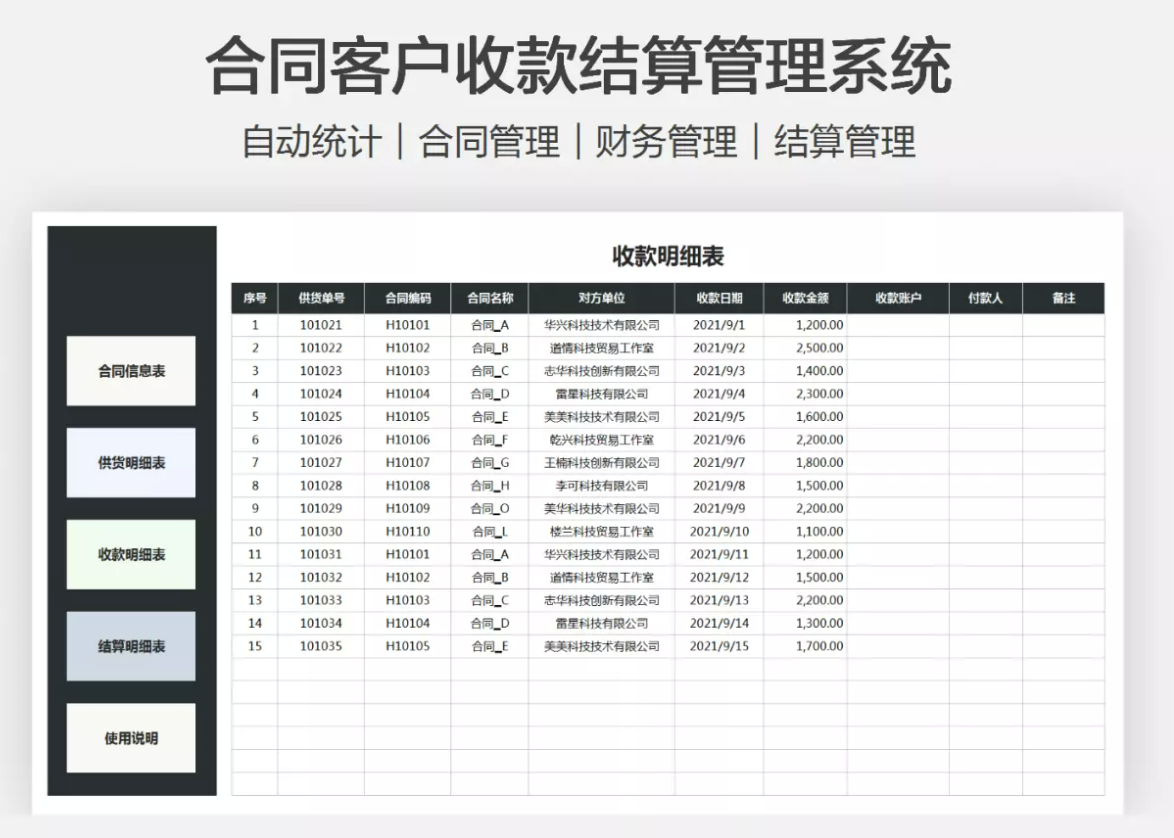Select the 合同_L name cell
The image size is (1174, 838).
490,532
